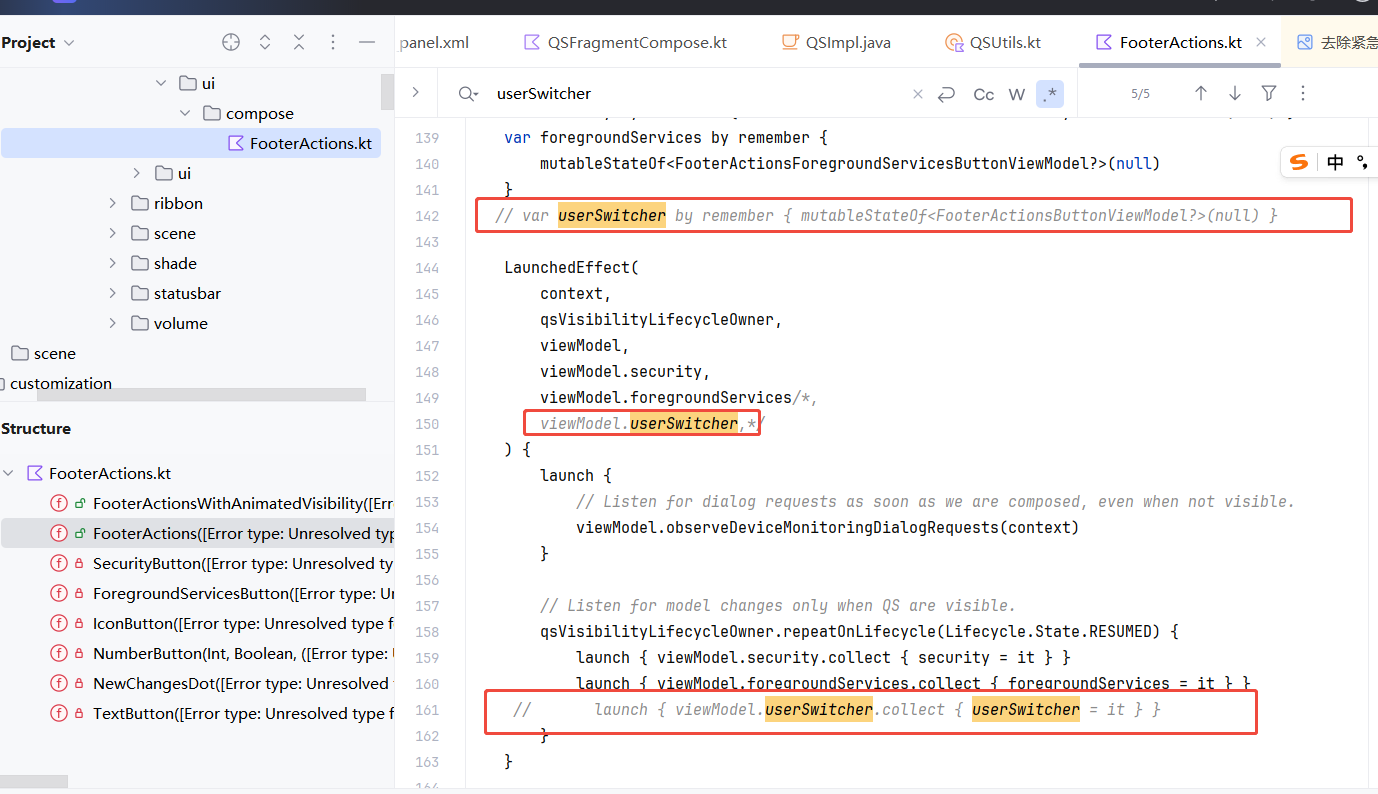Image resolution: width=1378 pixels, height=794 pixels.
Task: Expand the volume folder
Action: 113,323
